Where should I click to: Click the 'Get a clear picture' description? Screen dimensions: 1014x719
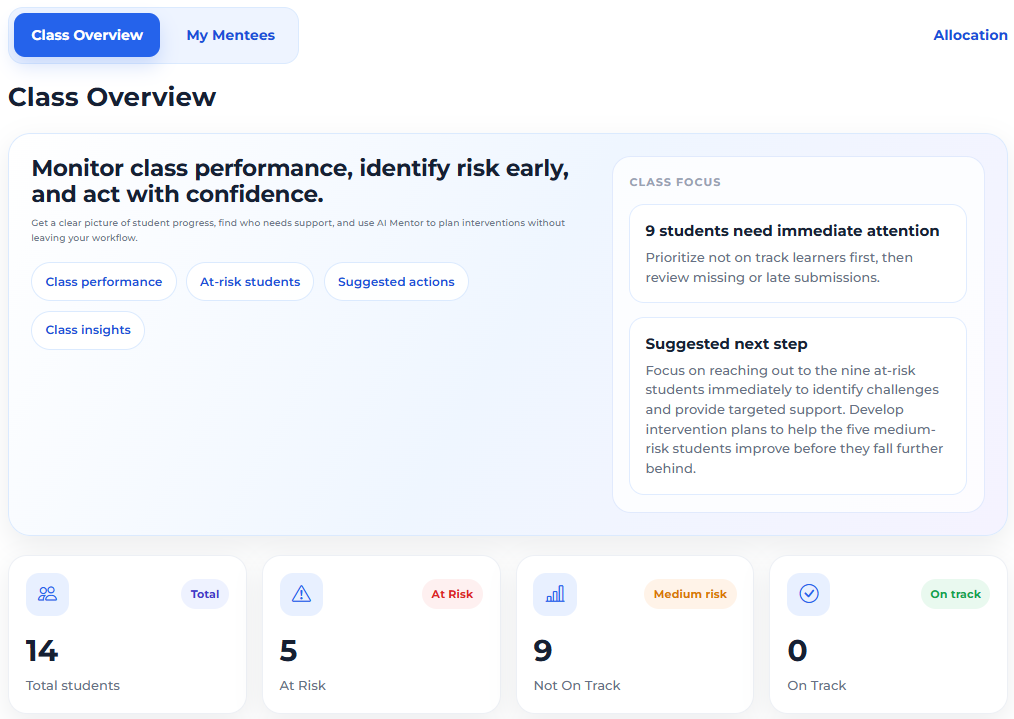[298, 230]
